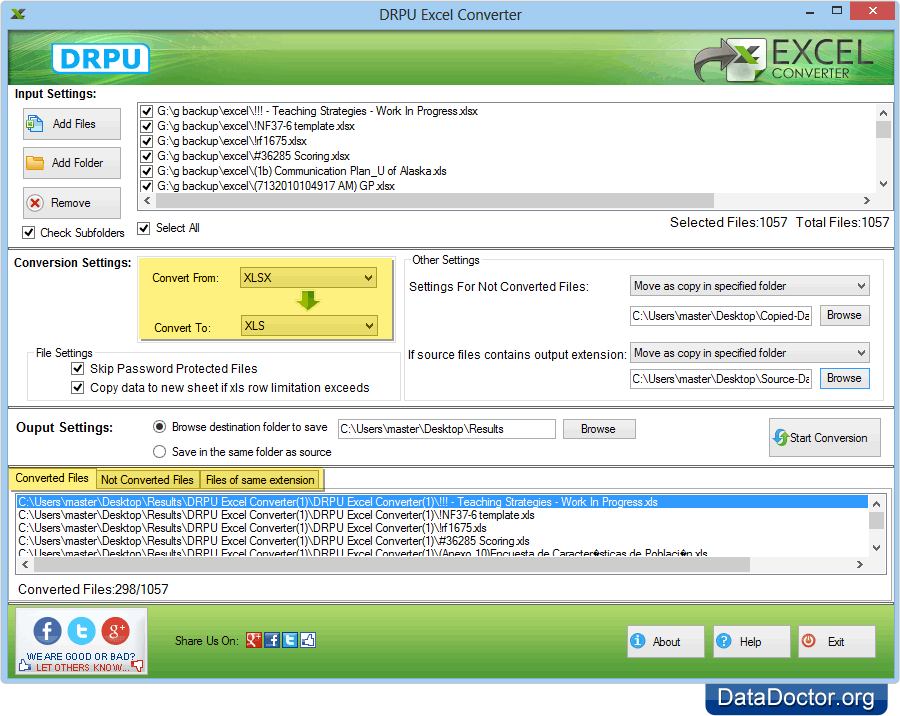
Task: Uncheck the Communication Plan_U of Alaska.xls checkbox
Action: coord(146,171)
